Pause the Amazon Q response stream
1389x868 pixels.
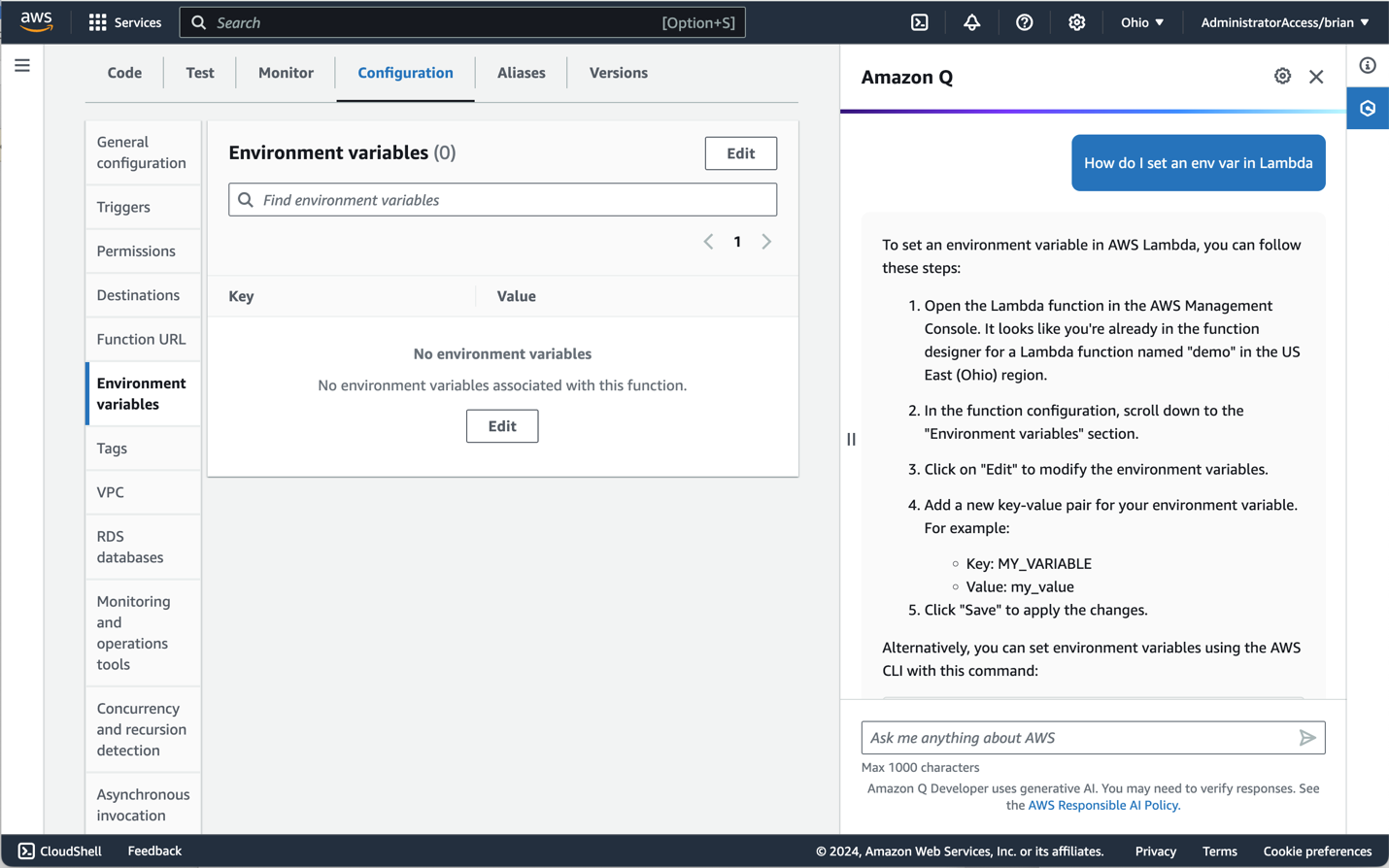[851, 439]
